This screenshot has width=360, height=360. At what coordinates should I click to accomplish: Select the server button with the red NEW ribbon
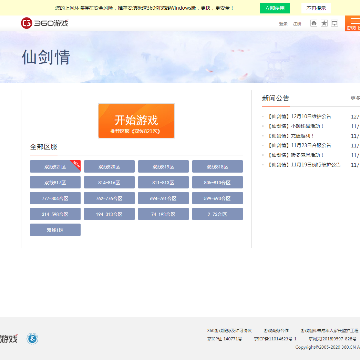(55, 166)
